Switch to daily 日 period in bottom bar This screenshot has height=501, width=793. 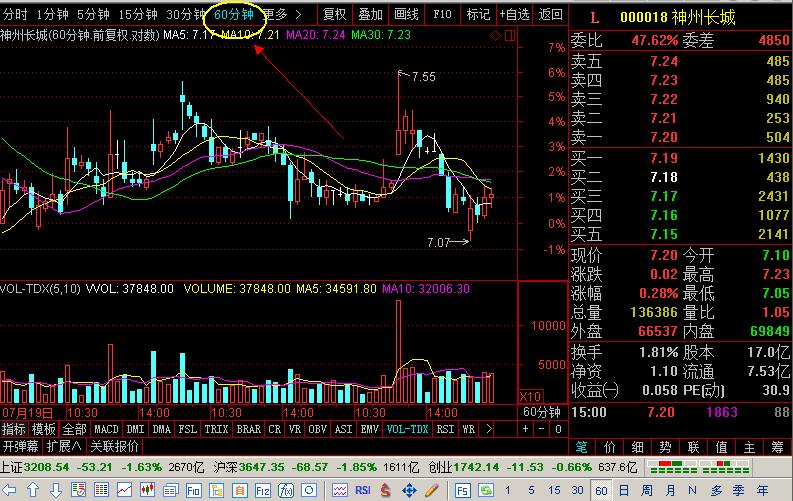tap(624, 490)
